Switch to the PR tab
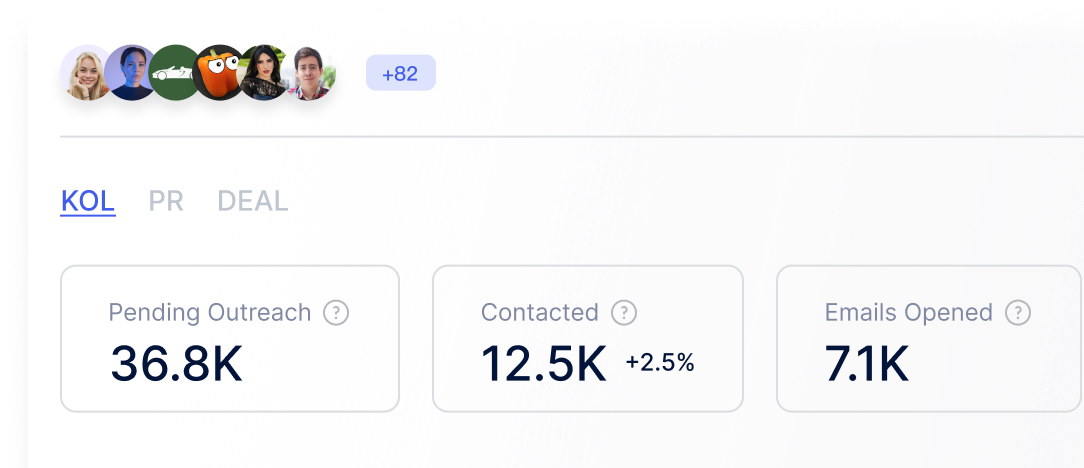This screenshot has height=468, width=1084. point(166,201)
